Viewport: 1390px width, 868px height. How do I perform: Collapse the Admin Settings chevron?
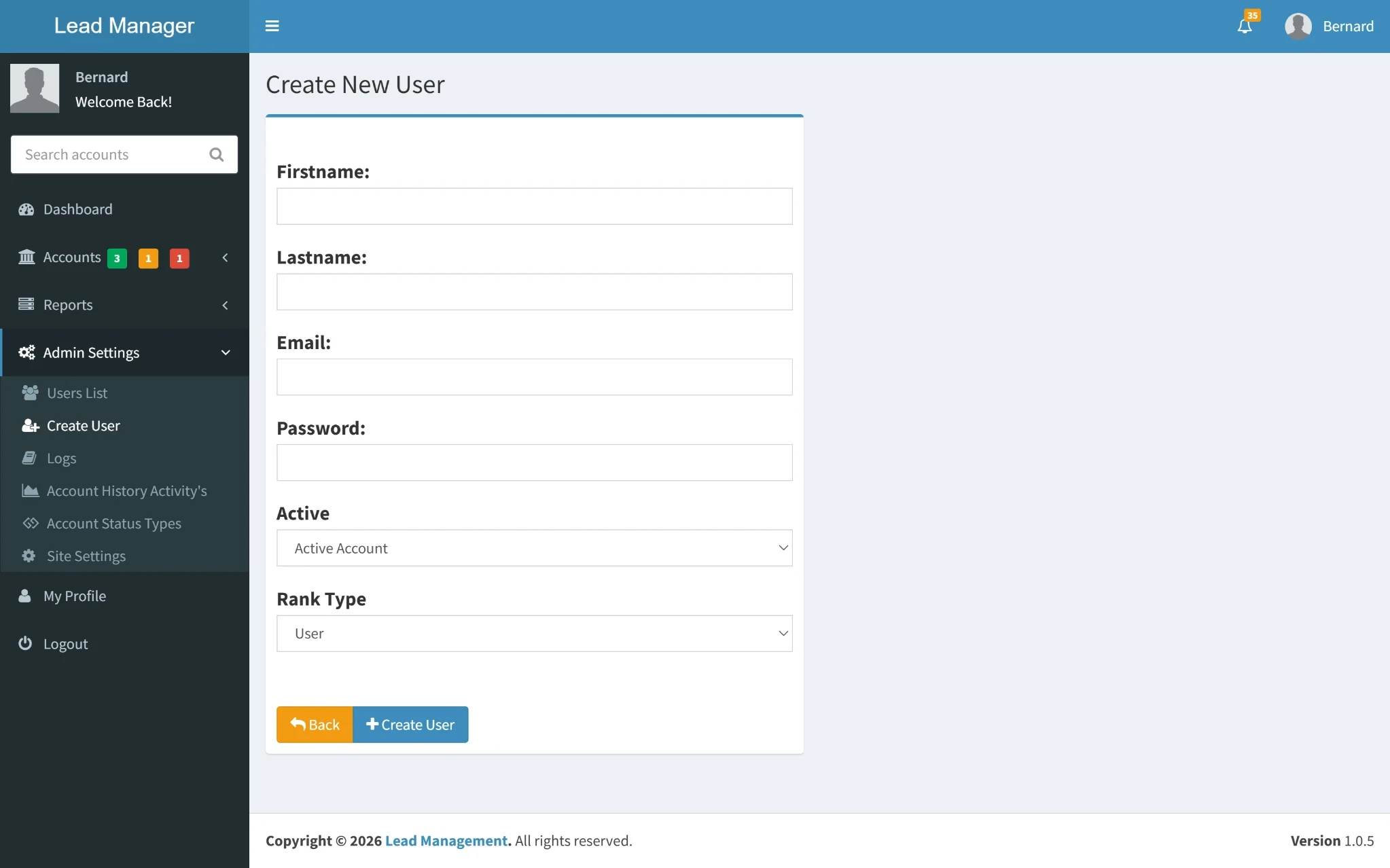click(226, 352)
